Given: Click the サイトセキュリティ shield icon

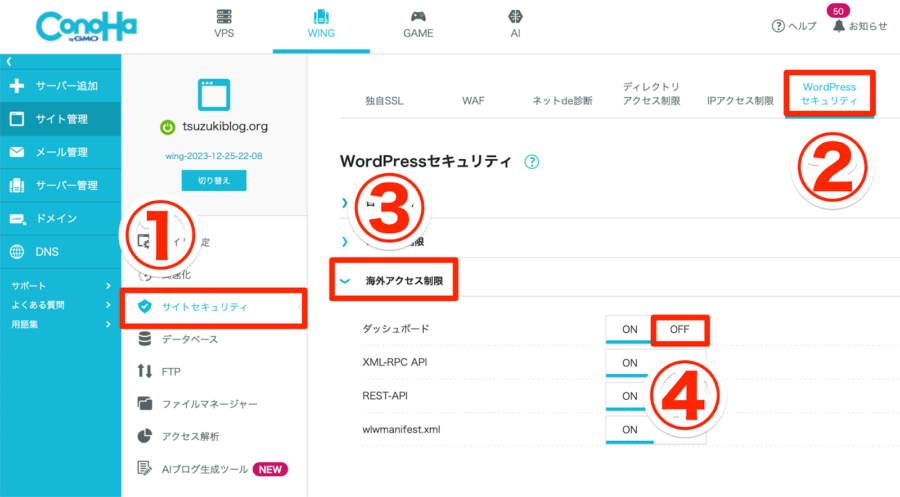Looking at the screenshot, I should click(x=145, y=306).
